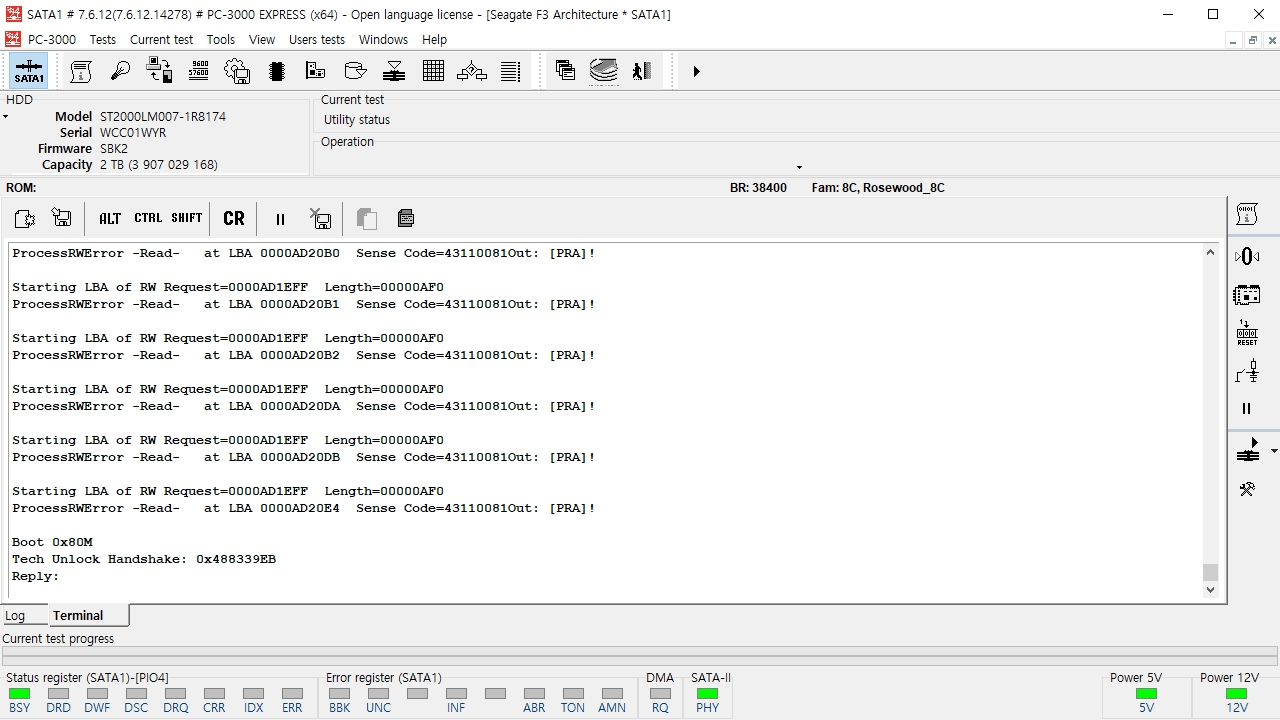Click the copy pages icon in terminal toolbar
The height and width of the screenshot is (720, 1280).
coord(367,218)
